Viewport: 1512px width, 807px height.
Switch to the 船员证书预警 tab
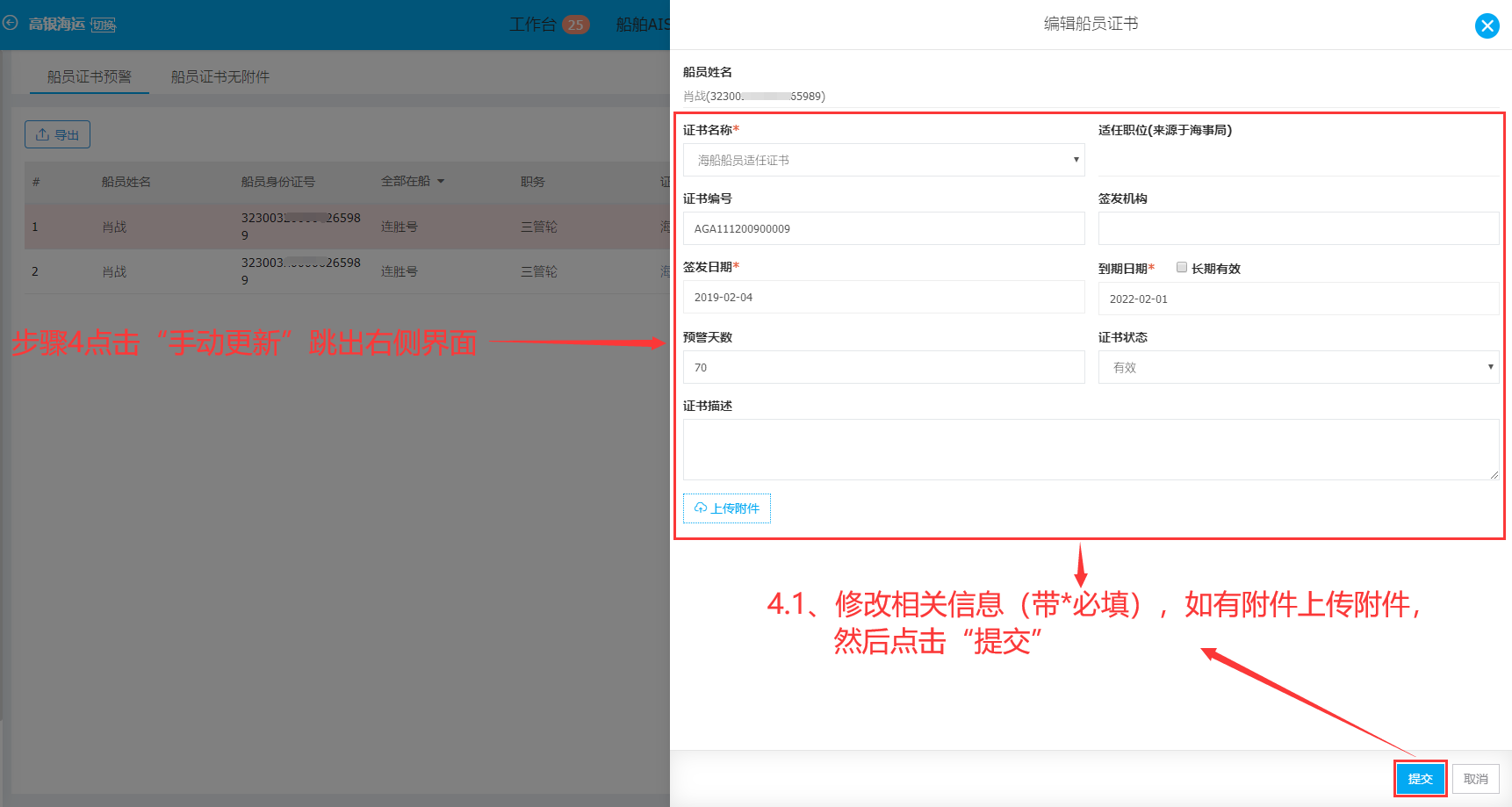(x=89, y=76)
